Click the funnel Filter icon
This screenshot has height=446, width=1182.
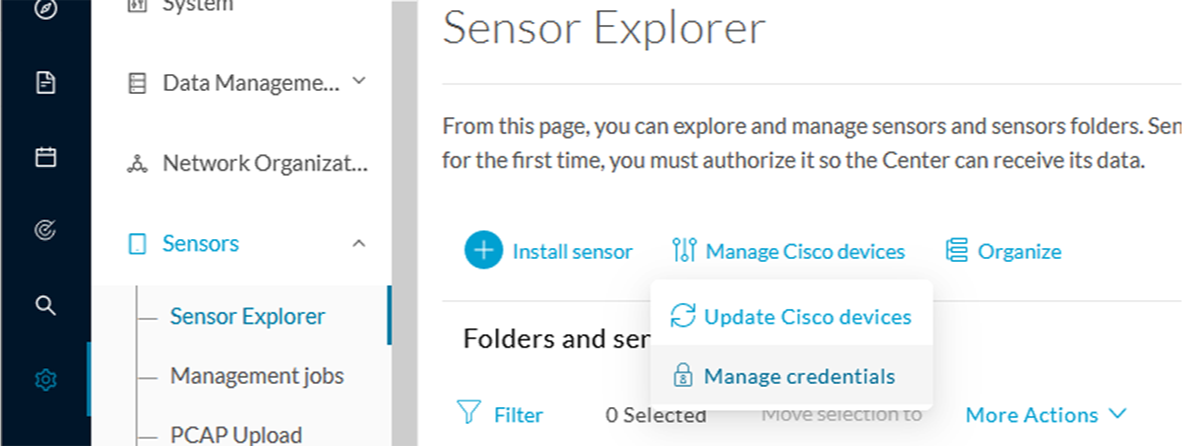pos(469,413)
